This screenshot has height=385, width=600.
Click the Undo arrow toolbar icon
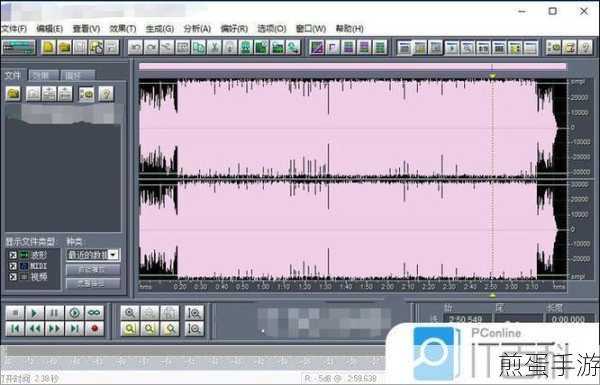[x=135, y=47]
